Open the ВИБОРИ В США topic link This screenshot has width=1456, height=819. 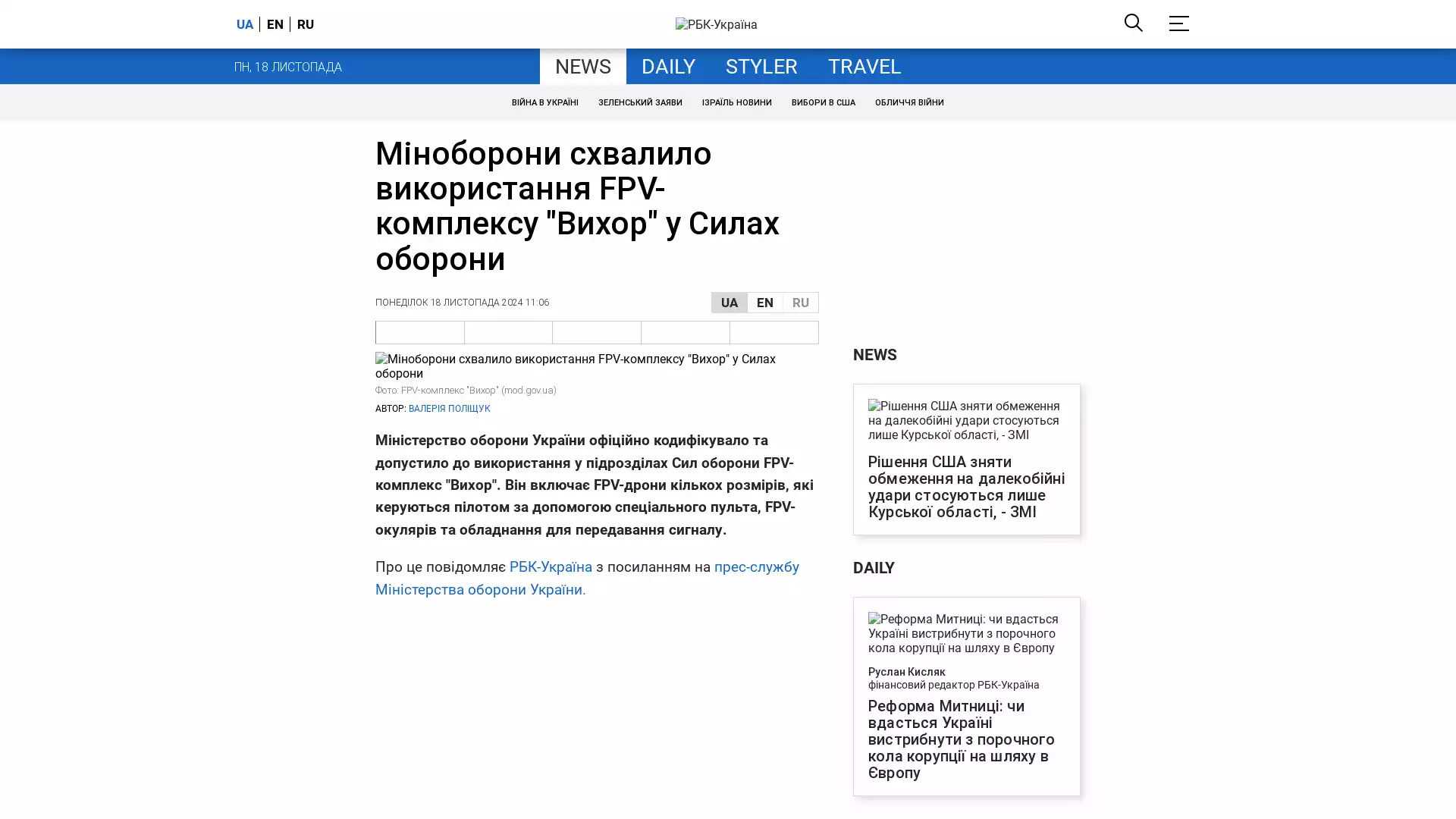[823, 102]
